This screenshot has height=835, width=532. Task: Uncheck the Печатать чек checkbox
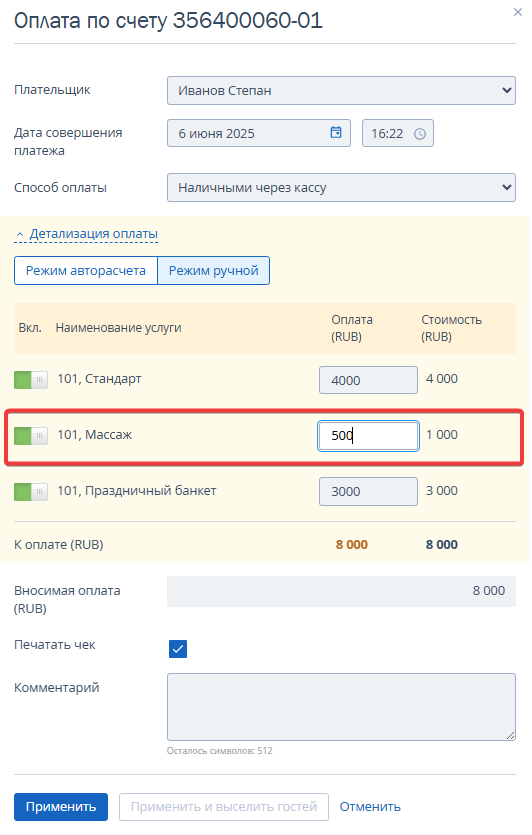[178, 649]
